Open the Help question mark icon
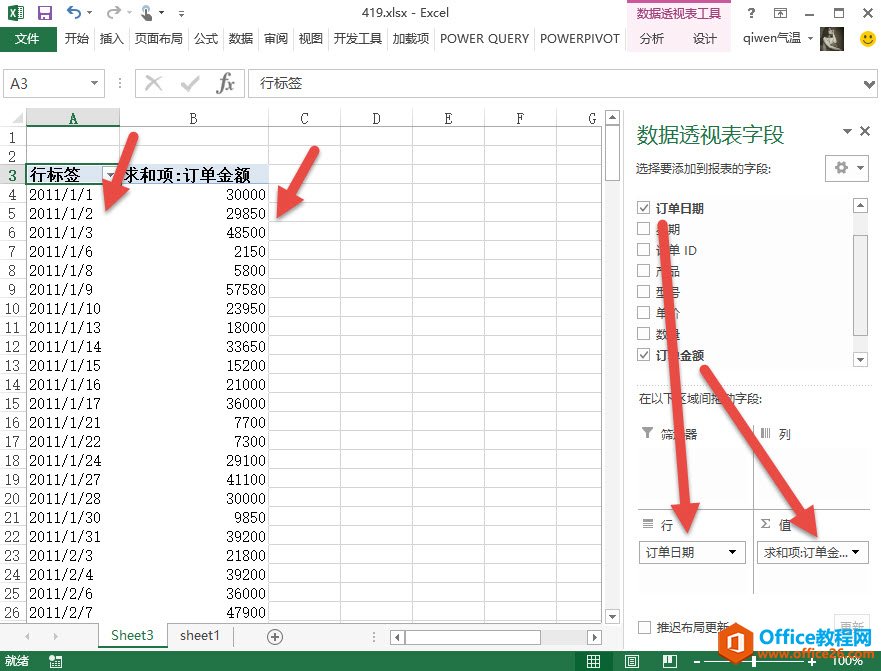 coord(751,13)
